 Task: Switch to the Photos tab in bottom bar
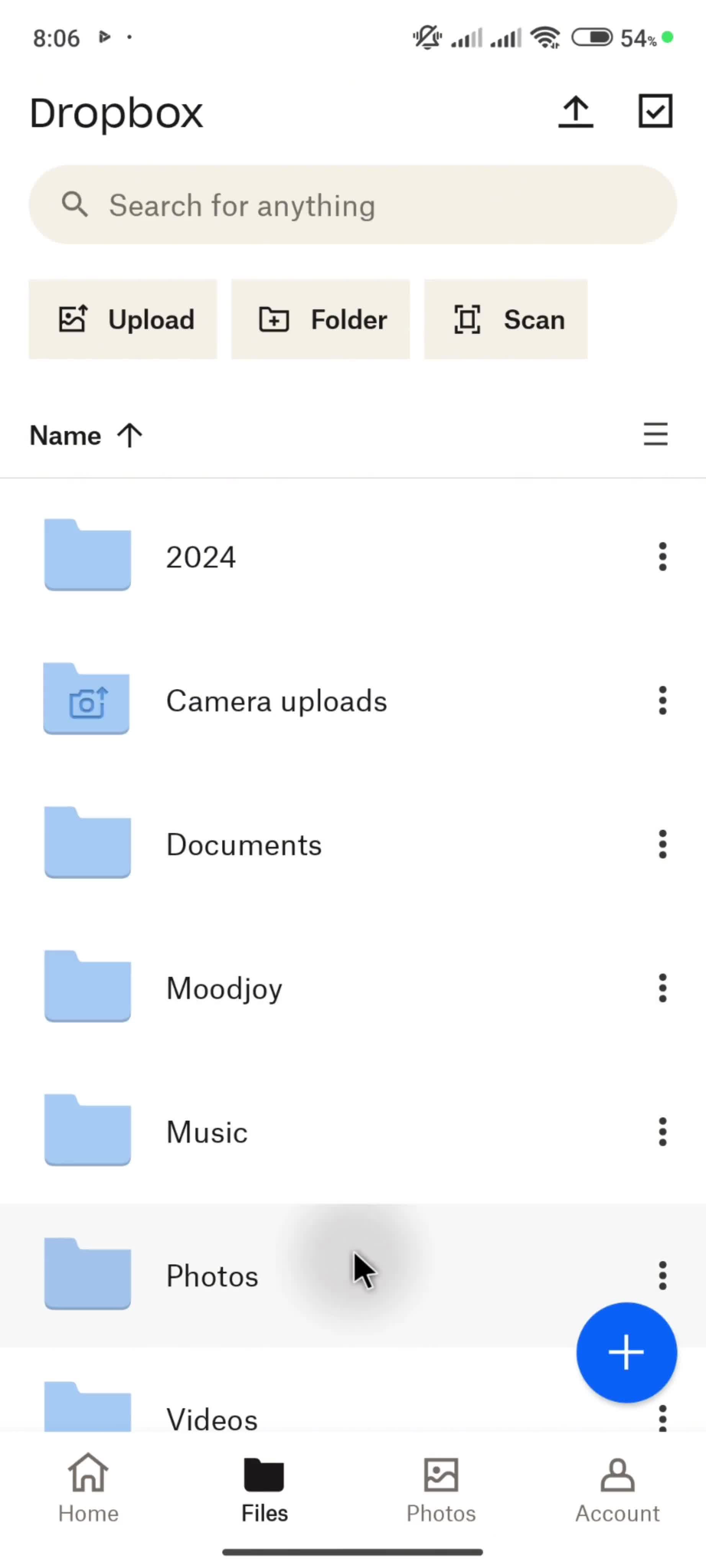(x=441, y=1489)
